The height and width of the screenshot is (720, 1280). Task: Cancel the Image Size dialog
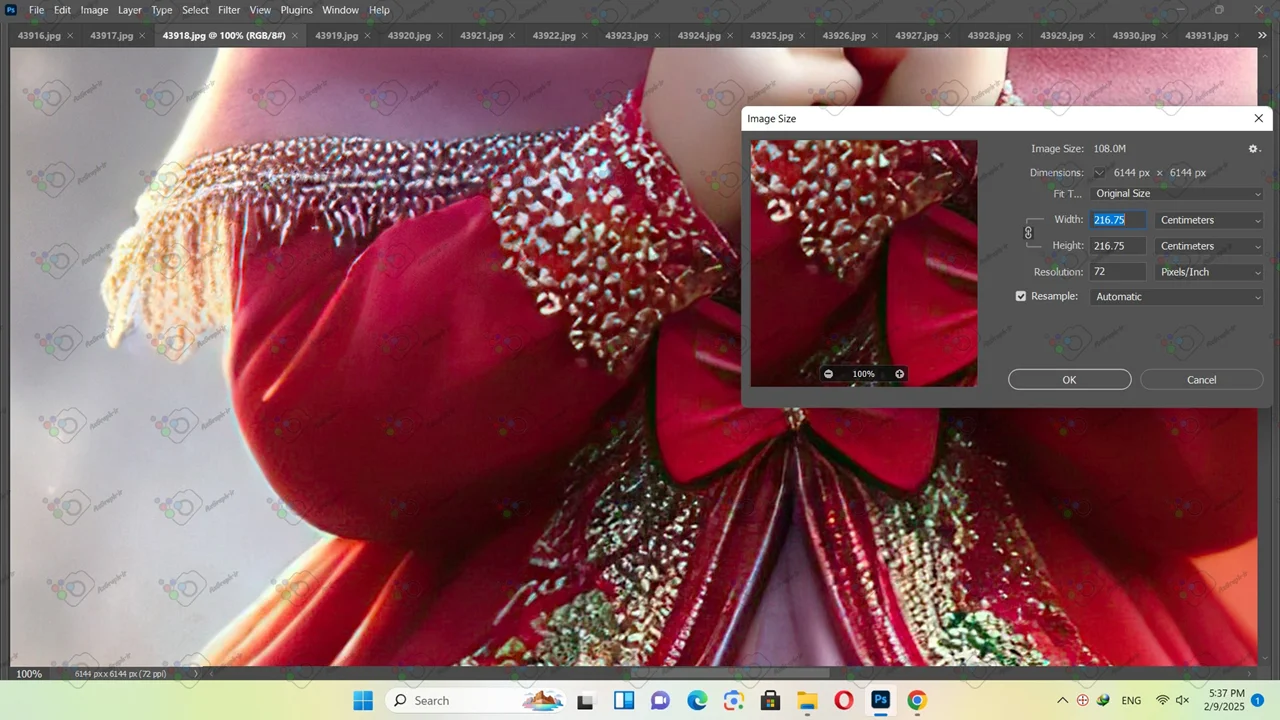tap(1201, 380)
